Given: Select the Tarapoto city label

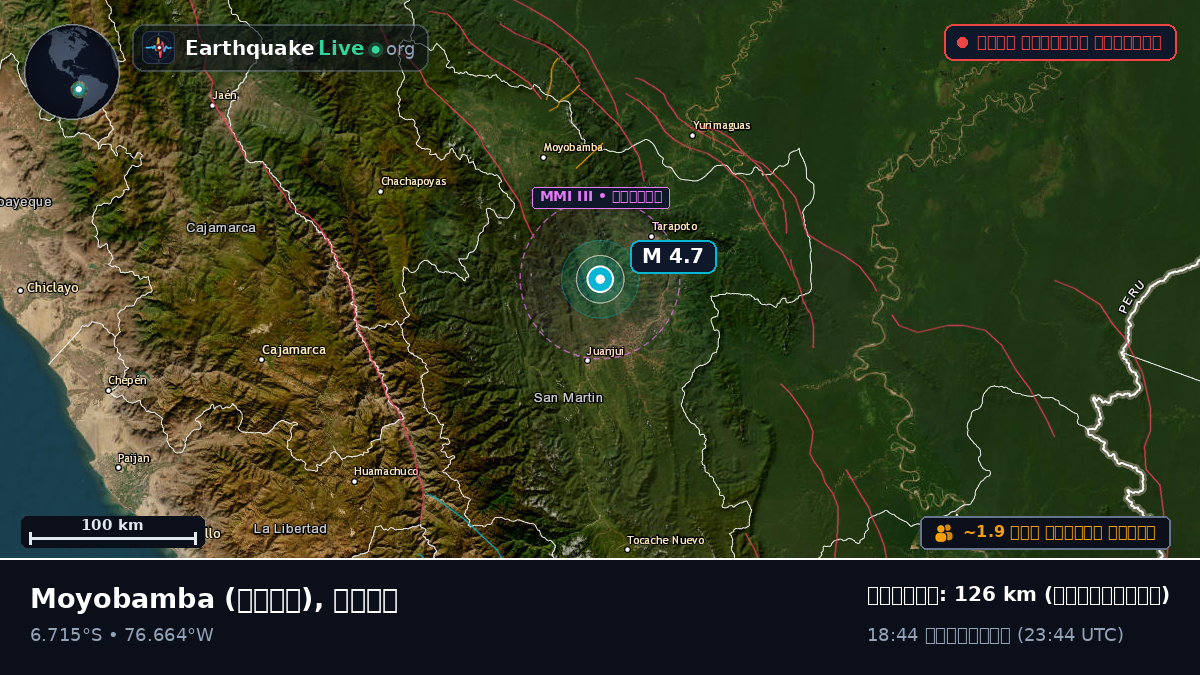Looking at the screenshot, I should (x=674, y=227).
